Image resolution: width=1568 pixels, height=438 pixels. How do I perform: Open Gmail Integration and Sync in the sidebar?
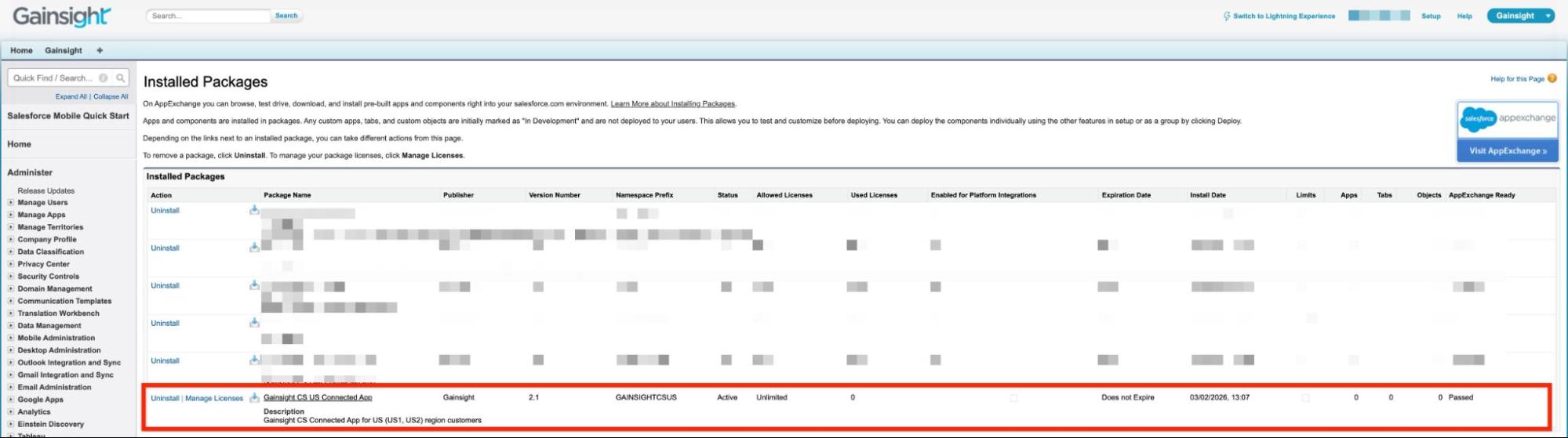(66, 375)
